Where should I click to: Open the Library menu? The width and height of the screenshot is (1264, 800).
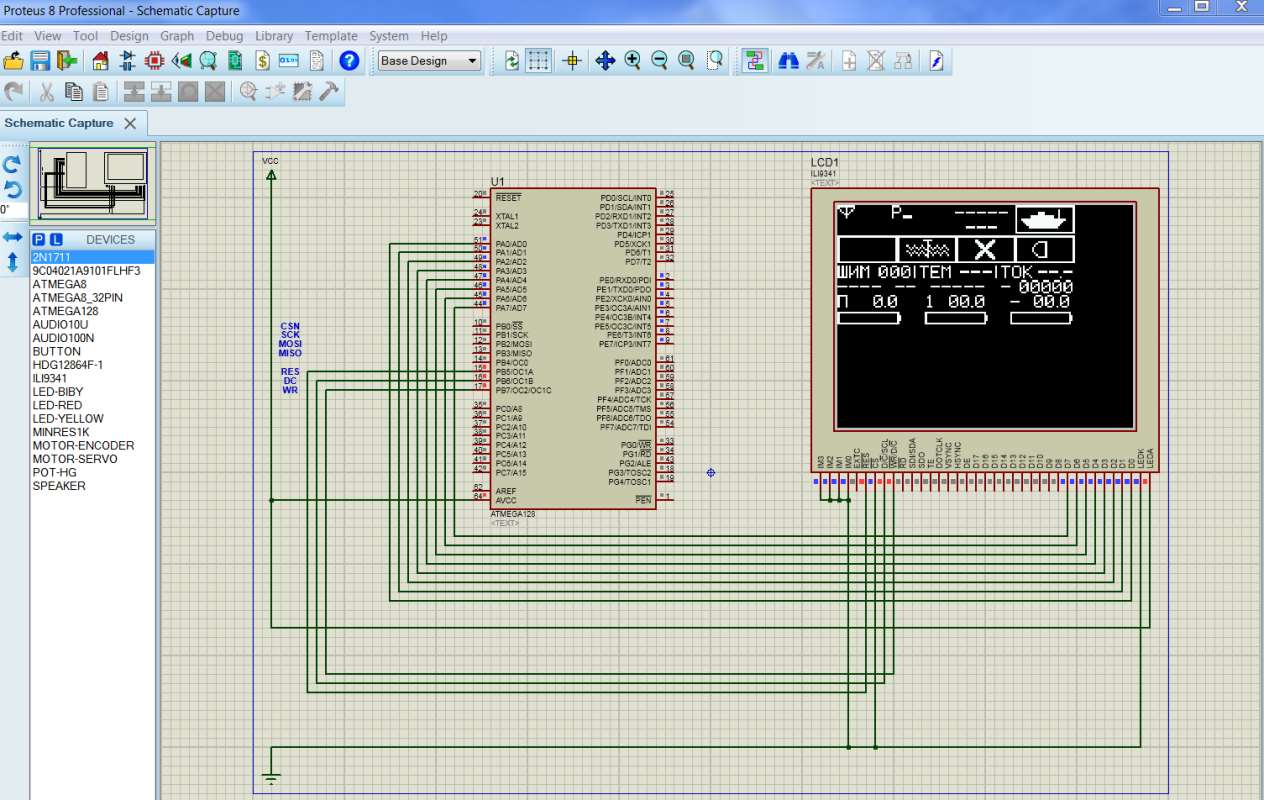(274, 36)
